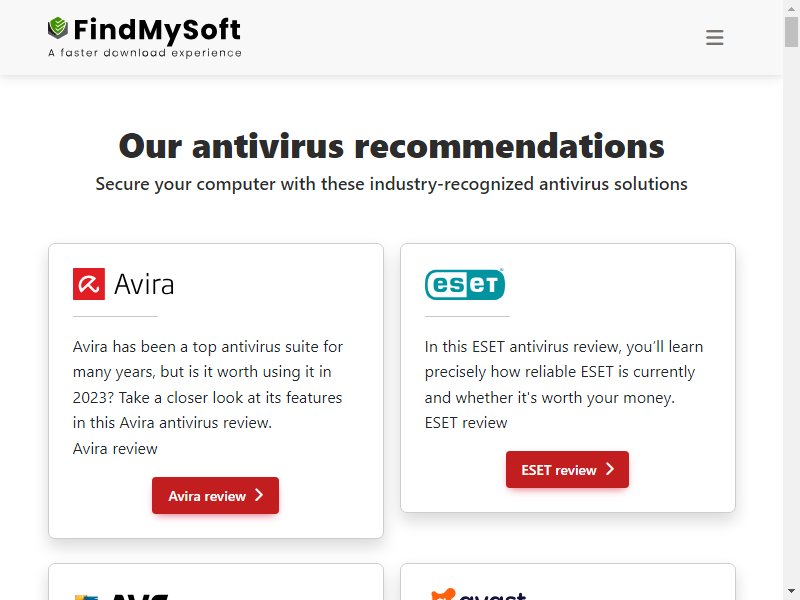The image size is (800, 600).
Task: Click the 'Our antivirus recommendations' heading
Action: [391, 146]
